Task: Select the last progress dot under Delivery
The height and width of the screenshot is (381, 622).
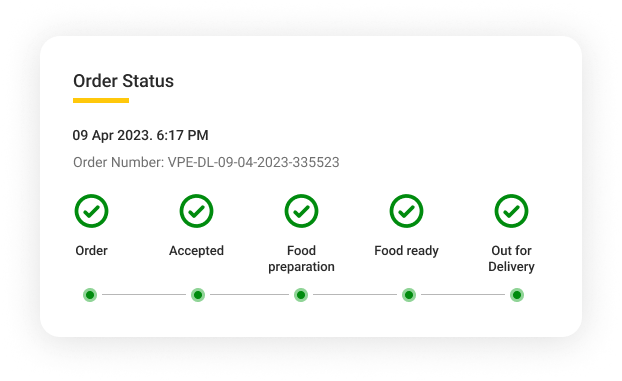Action: click(x=517, y=295)
